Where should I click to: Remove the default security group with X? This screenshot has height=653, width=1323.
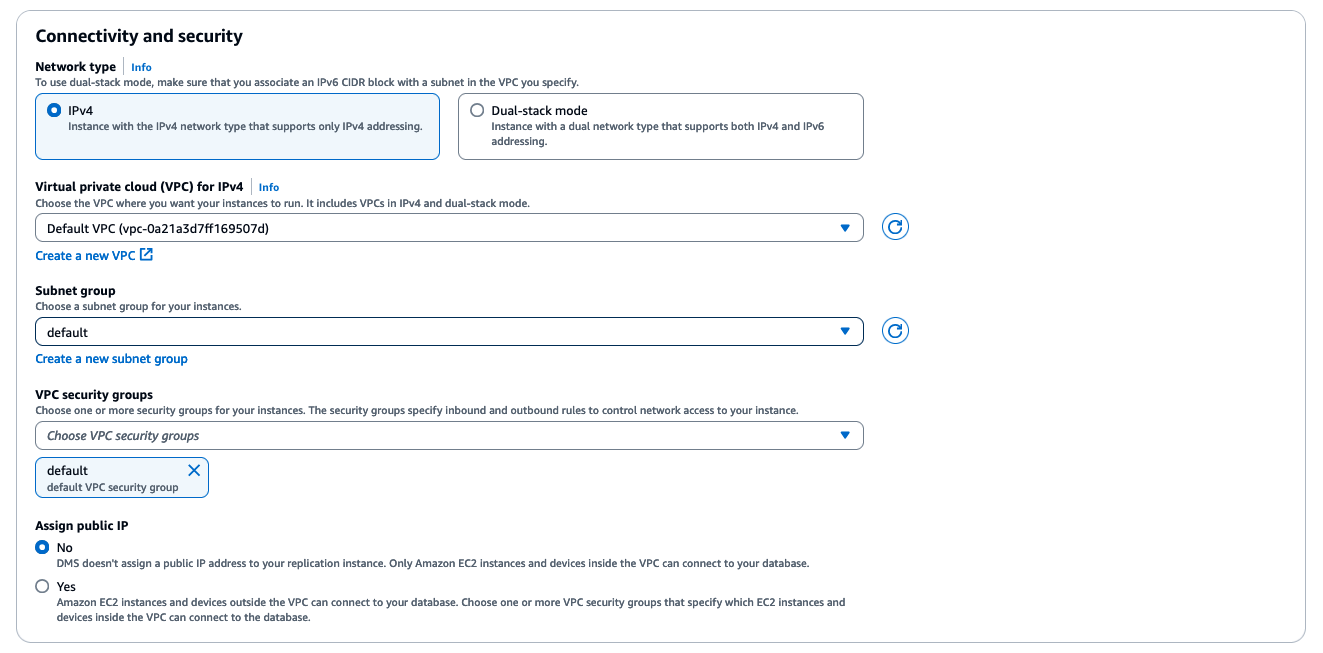coord(194,470)
